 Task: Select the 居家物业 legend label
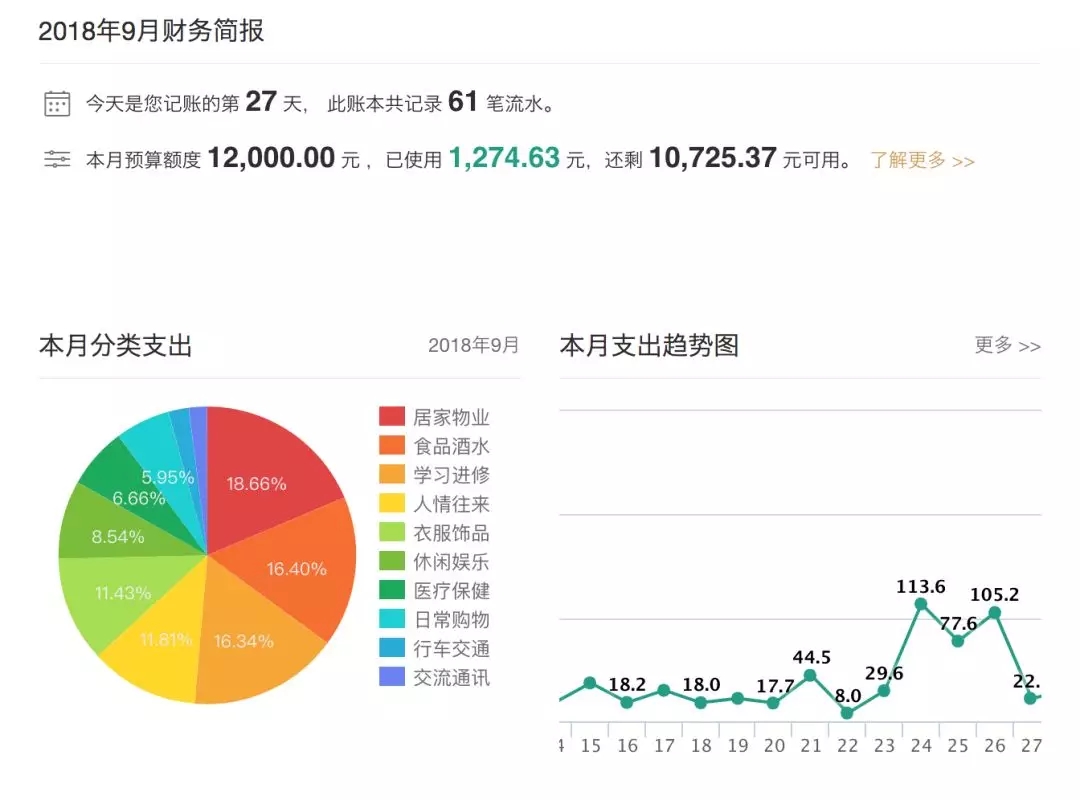451,417
